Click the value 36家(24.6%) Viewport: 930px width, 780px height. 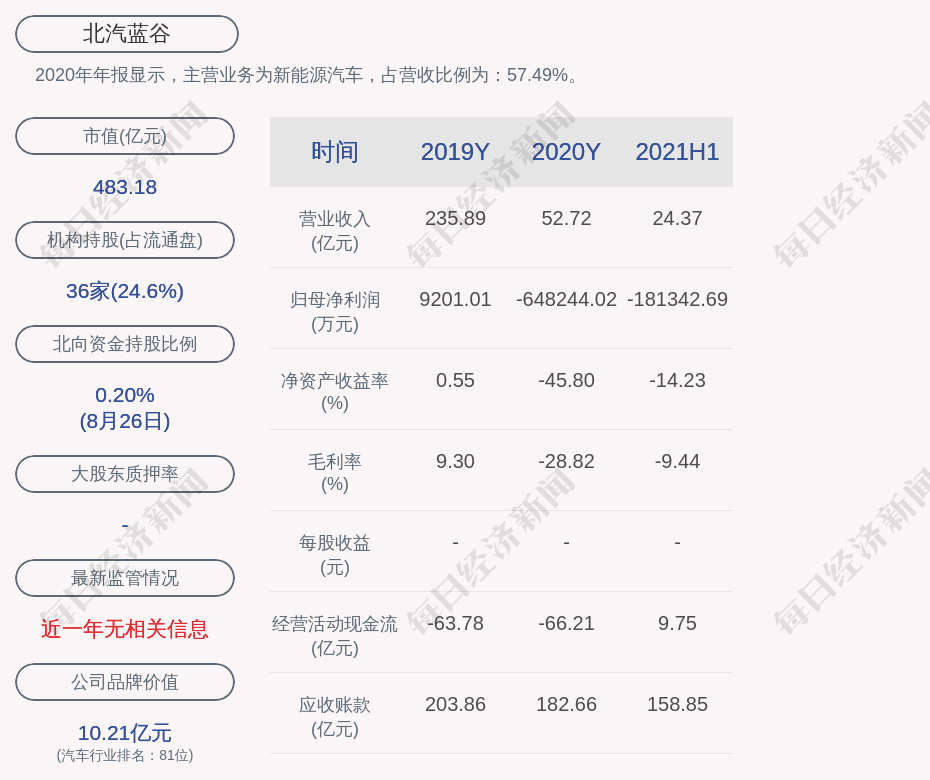coord(125,291)
